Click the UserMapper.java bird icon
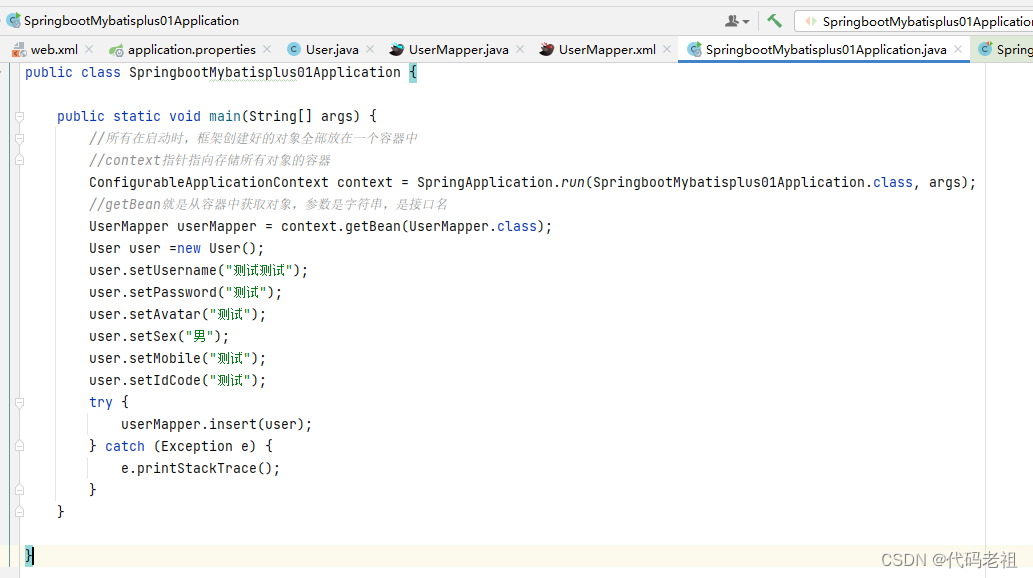The width and height of the screenshot is (1033, 578). click(x=396, y=49)
